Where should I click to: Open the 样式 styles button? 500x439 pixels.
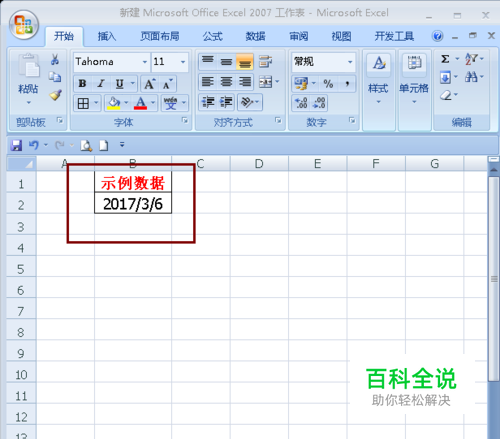pos(379,80)
